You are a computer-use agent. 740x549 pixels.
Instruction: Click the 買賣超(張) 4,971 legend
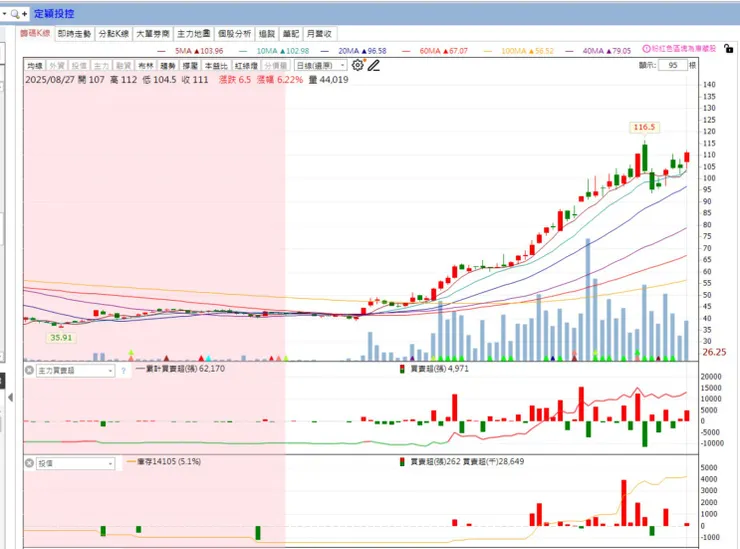[435, 368]
